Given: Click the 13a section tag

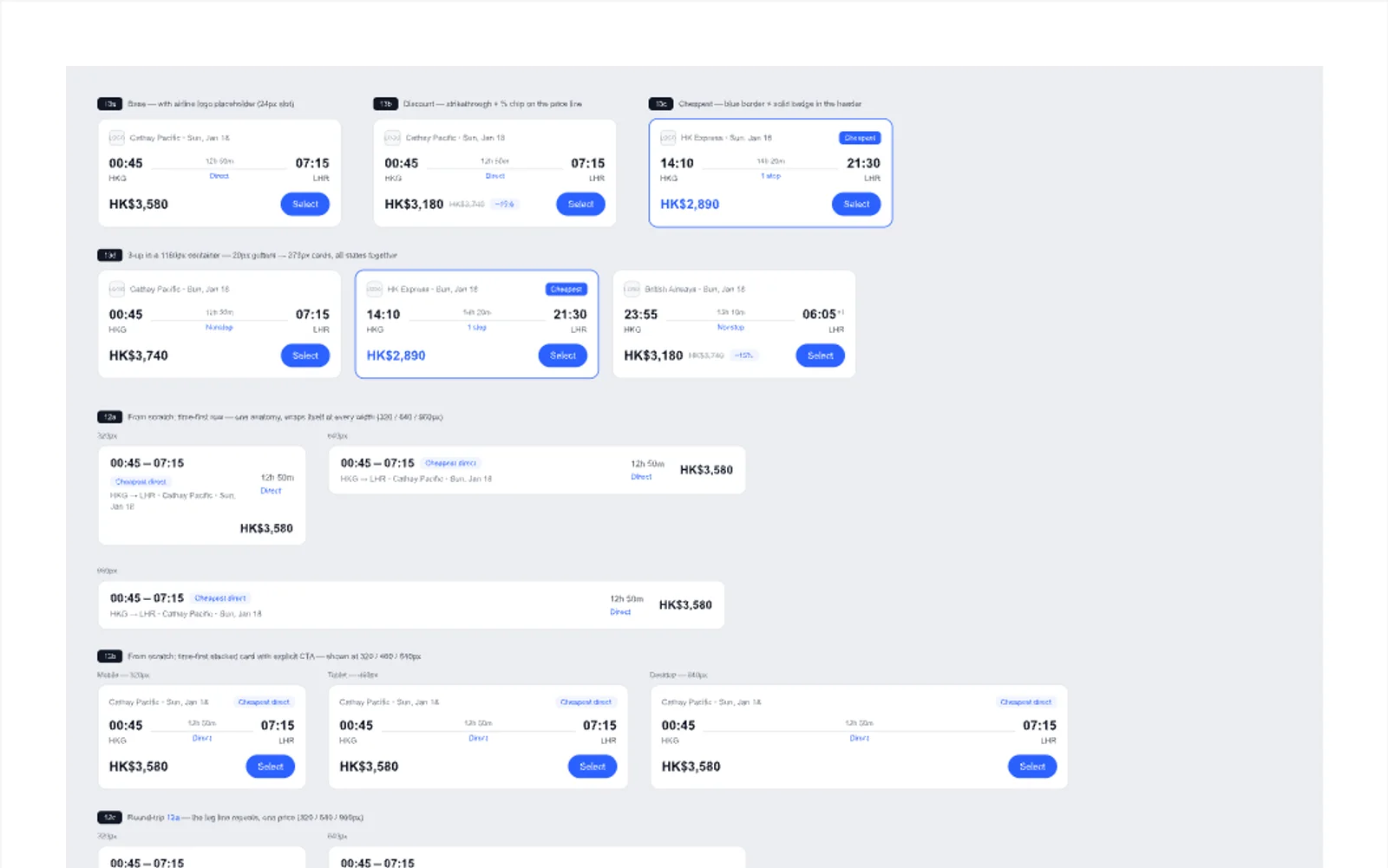Looking at the screenshot, I should pyautogui.click(x=110, y=104).
